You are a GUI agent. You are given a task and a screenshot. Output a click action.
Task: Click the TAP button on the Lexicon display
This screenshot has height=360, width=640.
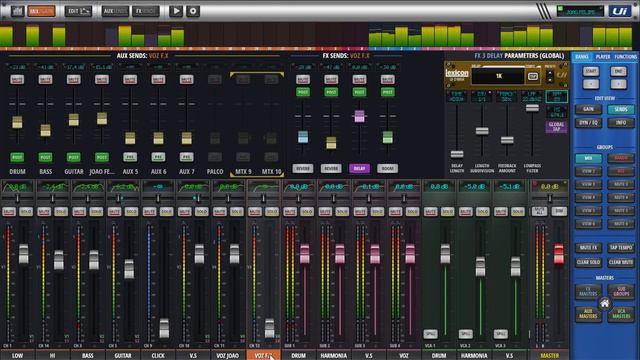click(533, 76)
